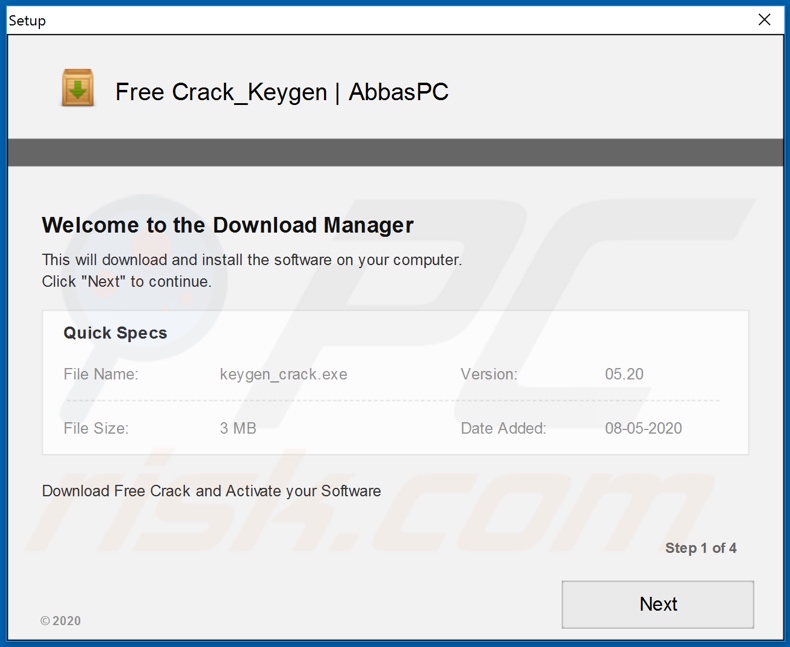Click the Setup title bar text

pyautogui.click(x=27, y=20)
